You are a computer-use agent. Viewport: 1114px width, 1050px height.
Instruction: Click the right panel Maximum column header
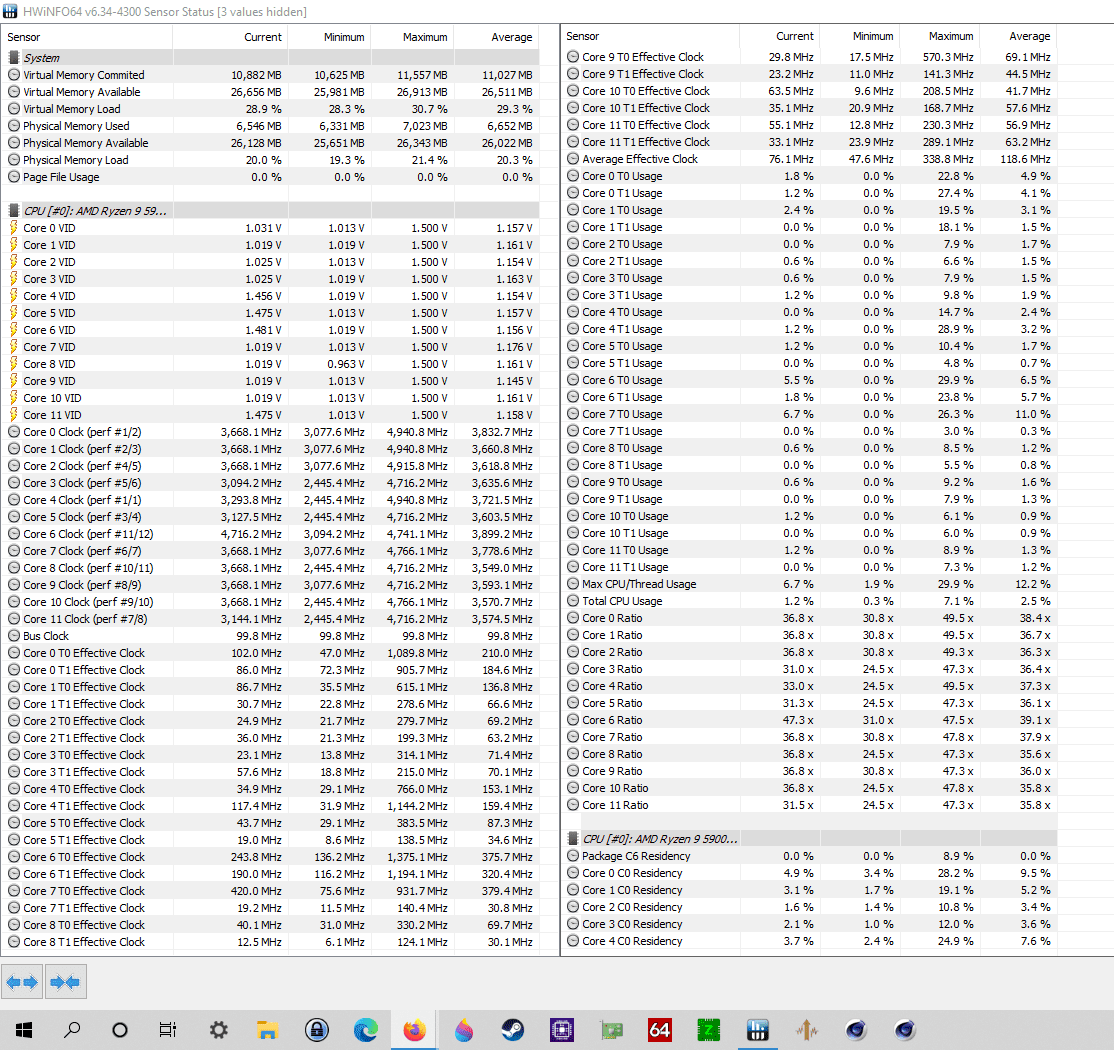[x=940, y=36]
